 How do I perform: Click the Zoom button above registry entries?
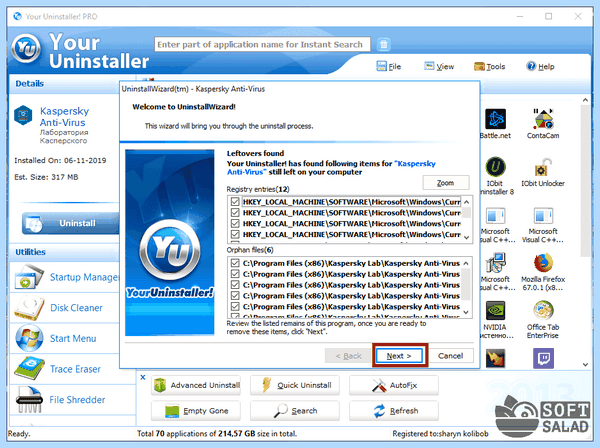pos(446,183)
